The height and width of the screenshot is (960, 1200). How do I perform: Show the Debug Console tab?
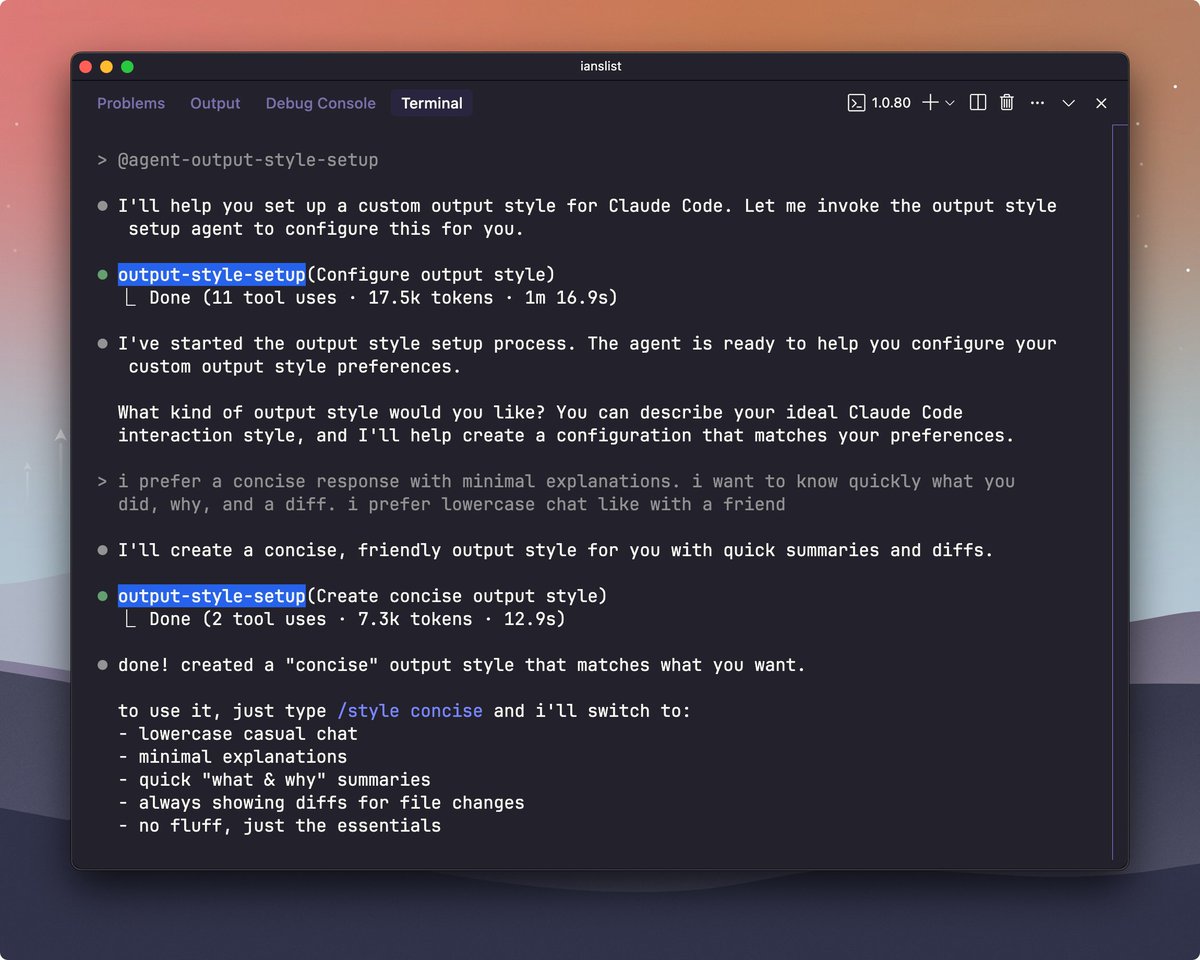pos(320,103)
